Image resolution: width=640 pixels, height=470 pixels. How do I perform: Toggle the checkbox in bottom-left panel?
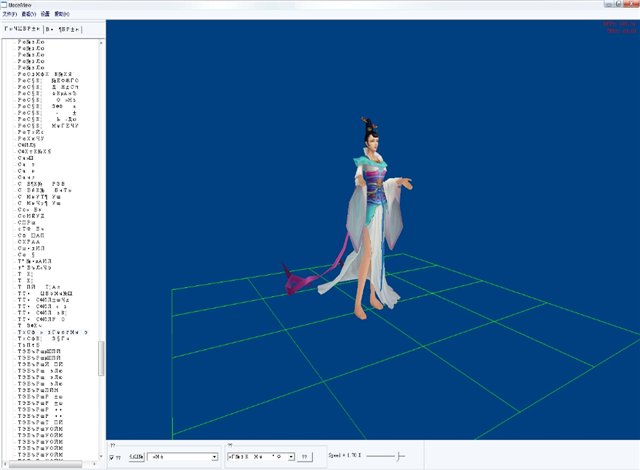pyautogui.click(x=112, y=458)
